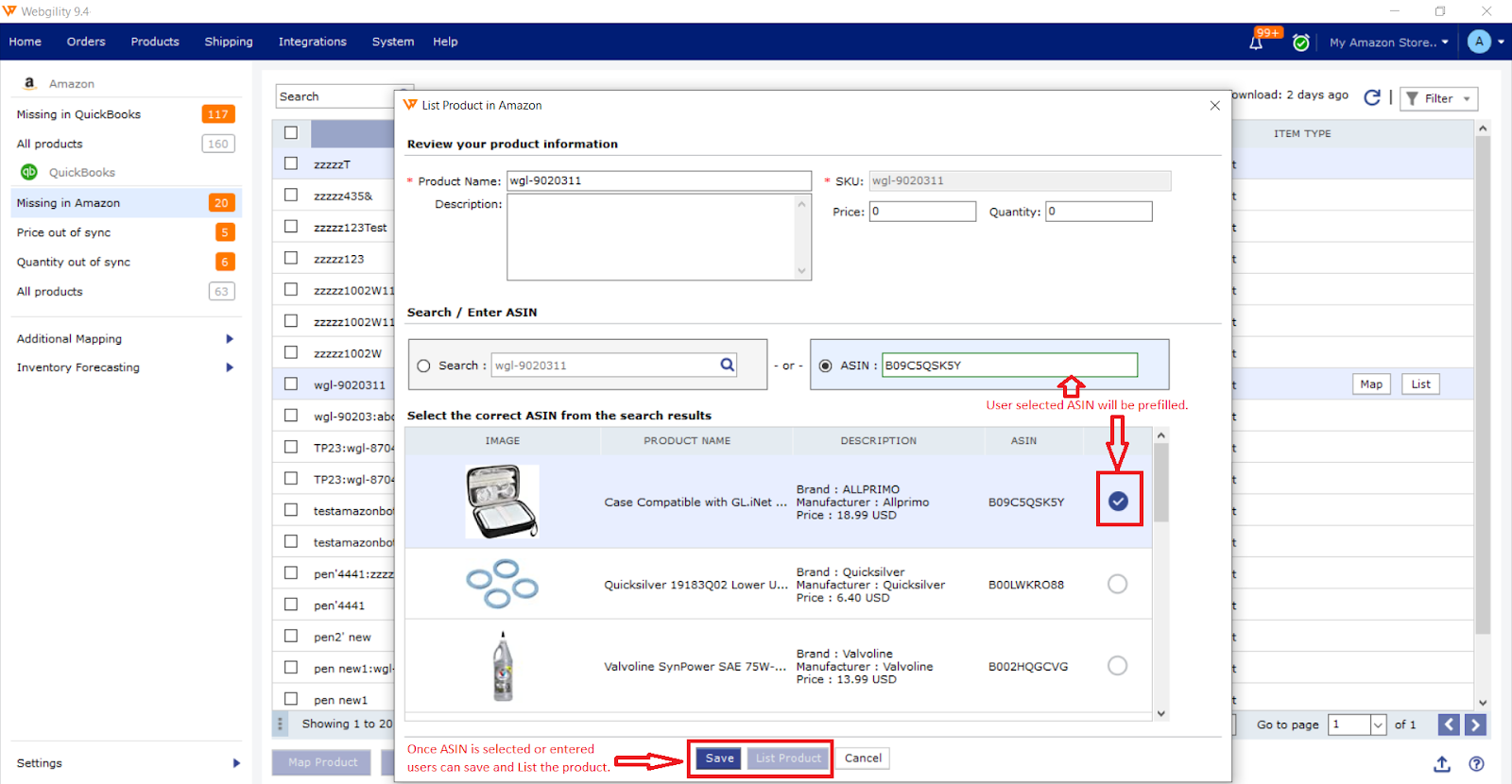This screenshot has height=784, width=1512.
Task: Open the Integrations menu
Action: pyautogui.click(x=313, y=42)
